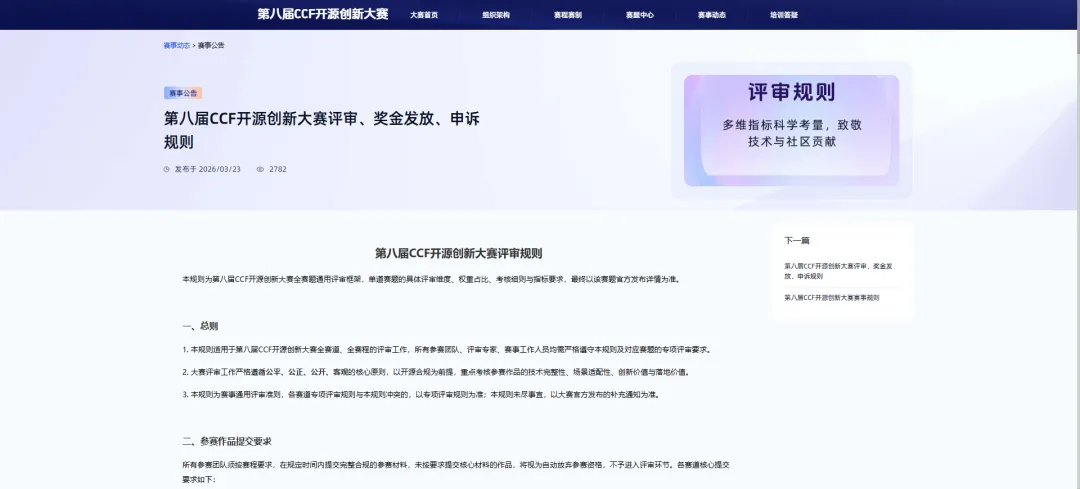Click the main page title 第八届CCF开源创新大赛评审、奖金发放、申诉规则
Viewport: 1080px width, 489px height.
click(322, 130)
